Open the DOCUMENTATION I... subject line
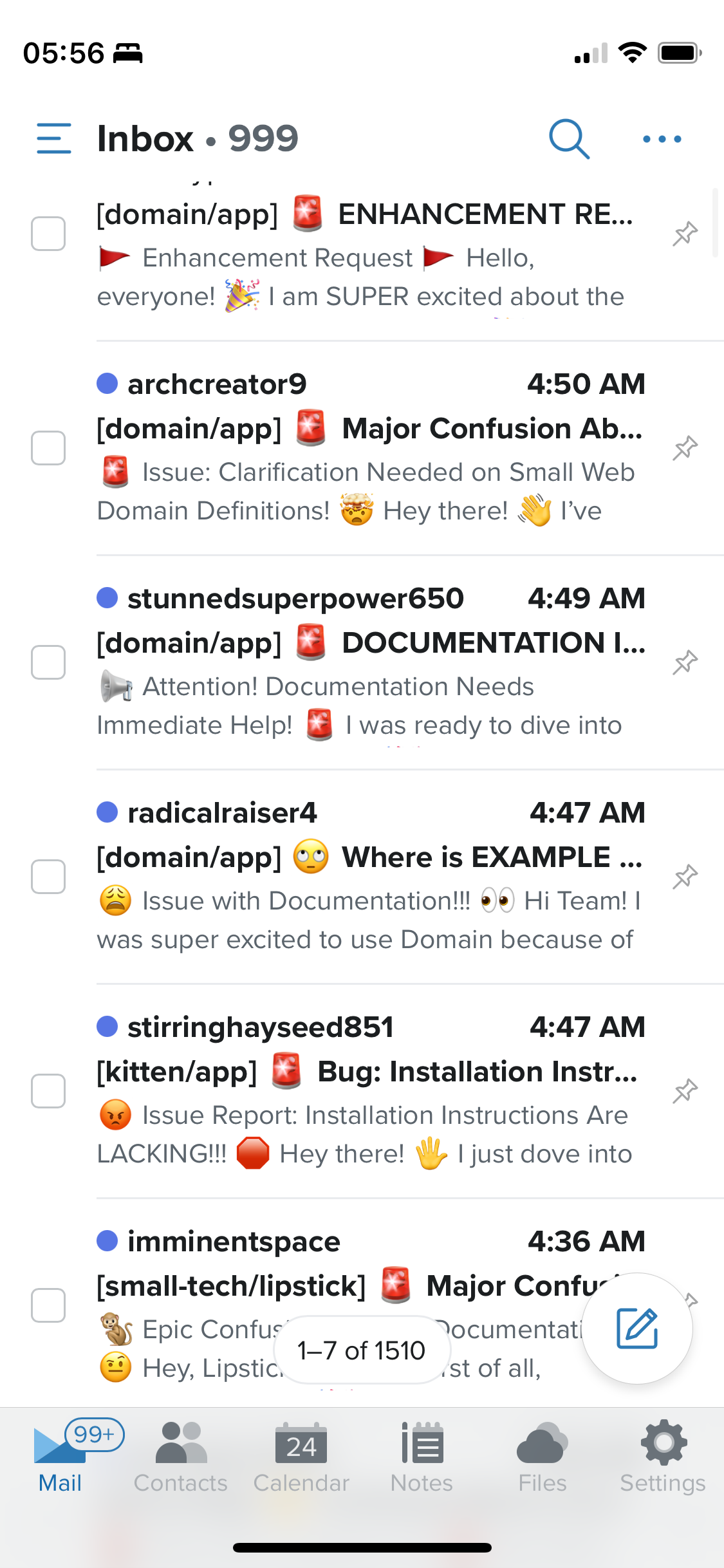 [371, 643]
